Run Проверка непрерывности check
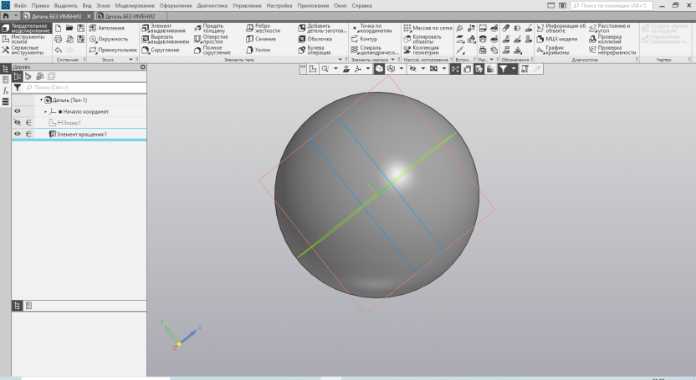 [x=612, y=50]
